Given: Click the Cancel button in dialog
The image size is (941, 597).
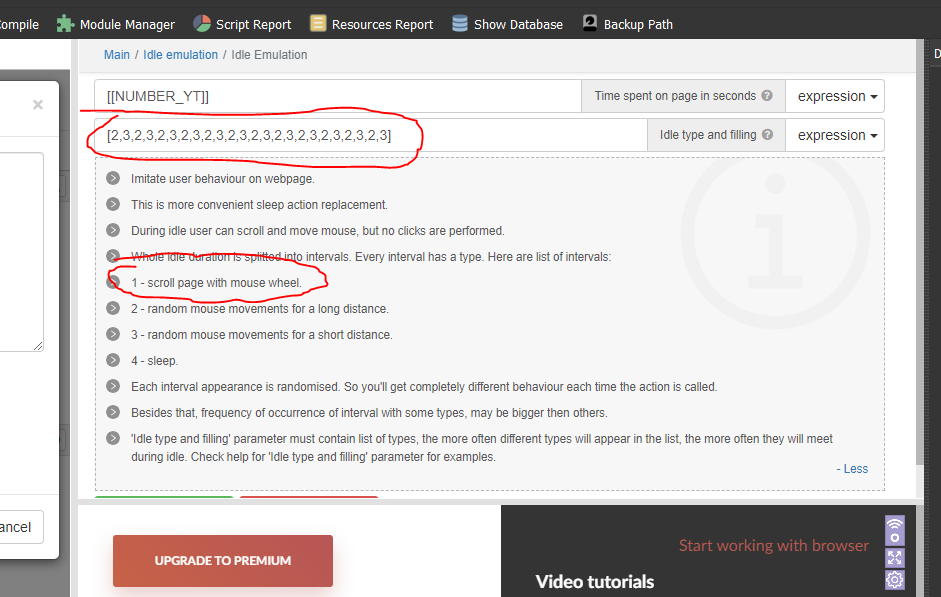Looking at the screenshot, I should tap(16, 527).
